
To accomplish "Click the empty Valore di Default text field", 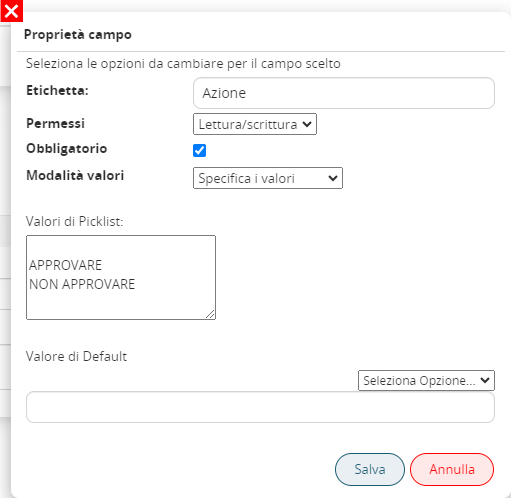I will 260,407.
